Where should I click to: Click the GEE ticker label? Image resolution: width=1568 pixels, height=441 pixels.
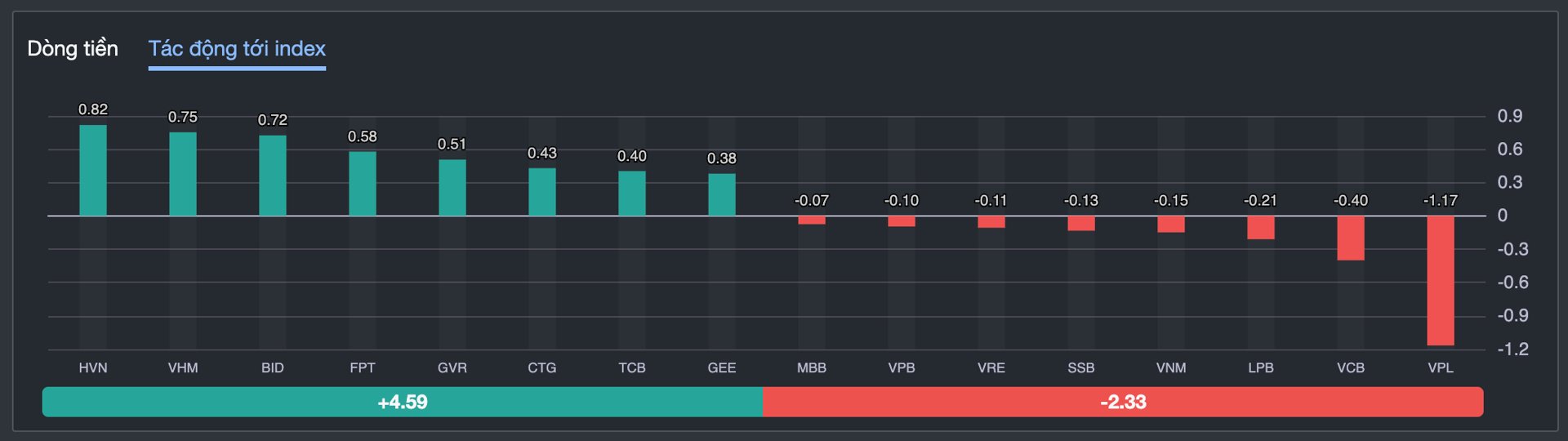(x=722, y=367)
